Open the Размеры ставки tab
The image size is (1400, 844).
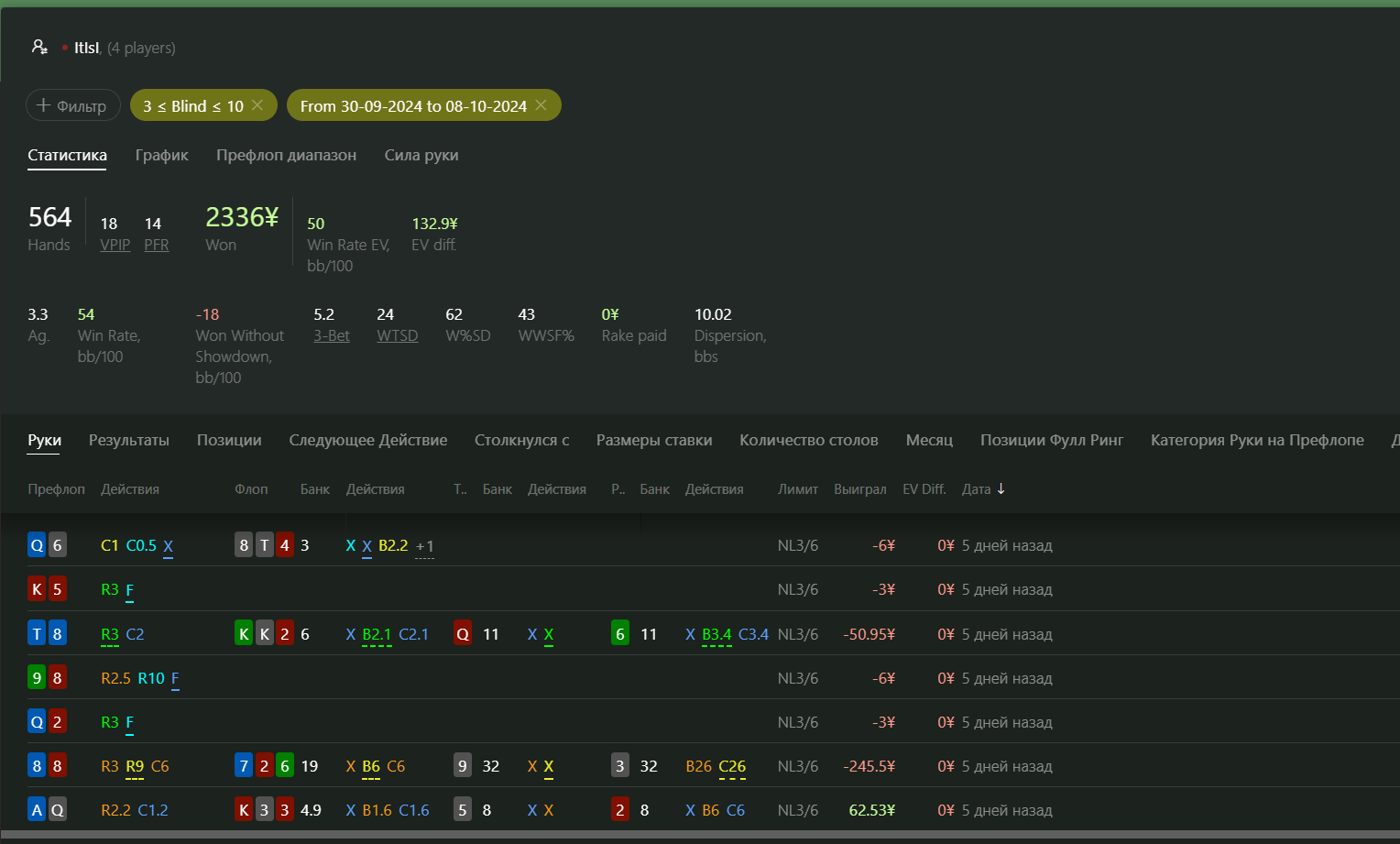654,440
